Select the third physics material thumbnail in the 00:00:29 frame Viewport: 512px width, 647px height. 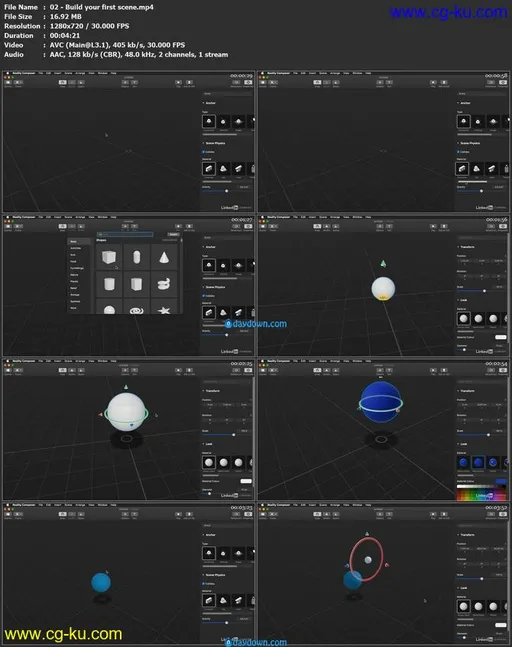238,168
